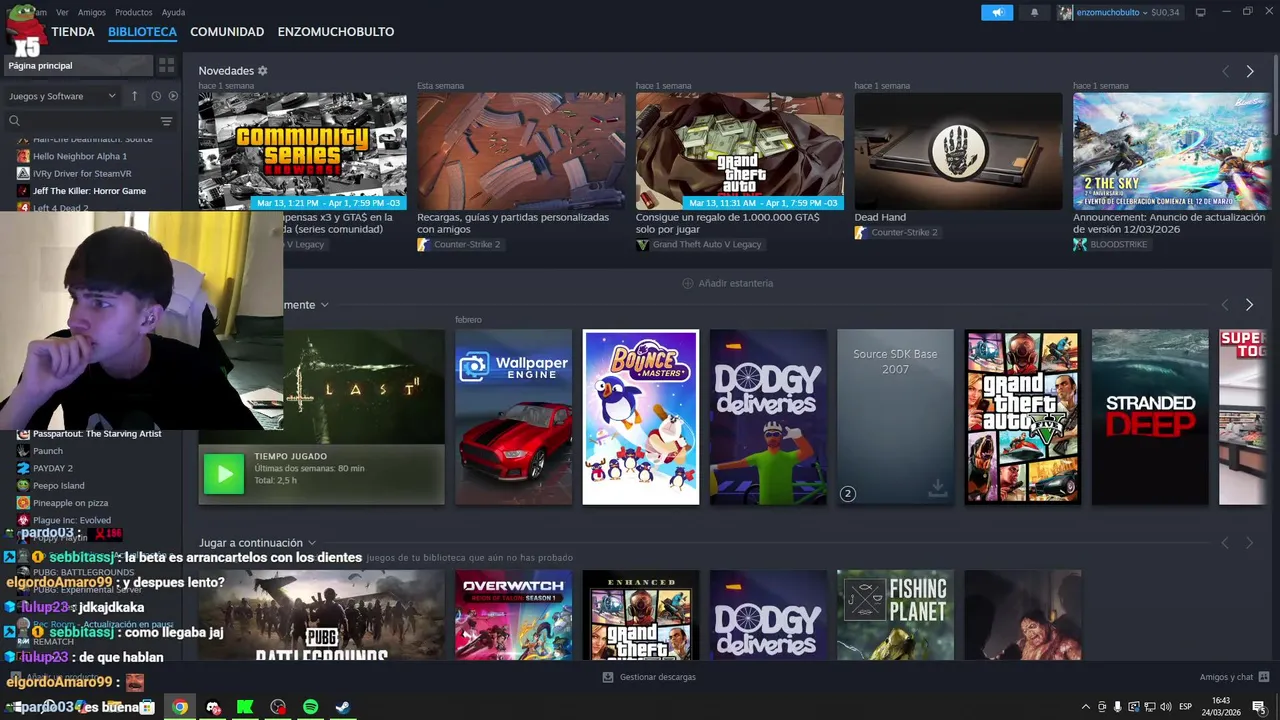
Task: Click the main page vertical scrollbar
Action: click(1275, 95)
